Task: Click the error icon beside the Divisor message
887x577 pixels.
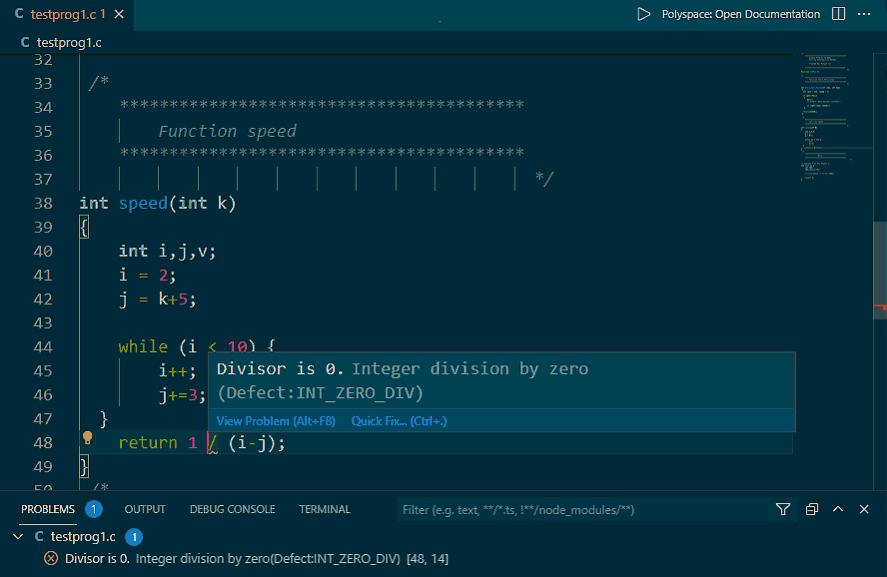Action: (52, 558)
